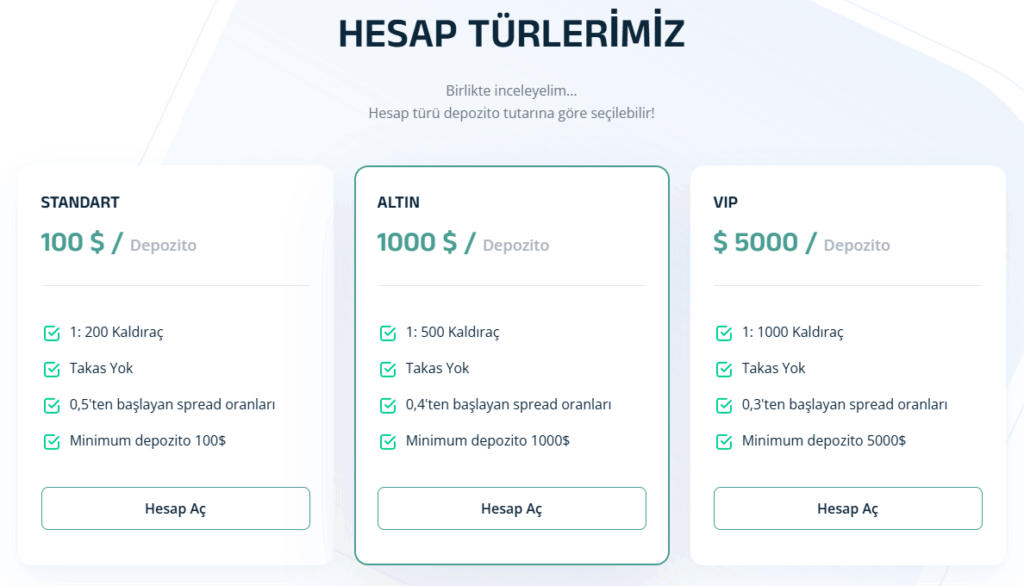Click the checkmark icon beside 'Takas Yok' in STANDART
Screen dimensions: 1024x586
(50, 368)
